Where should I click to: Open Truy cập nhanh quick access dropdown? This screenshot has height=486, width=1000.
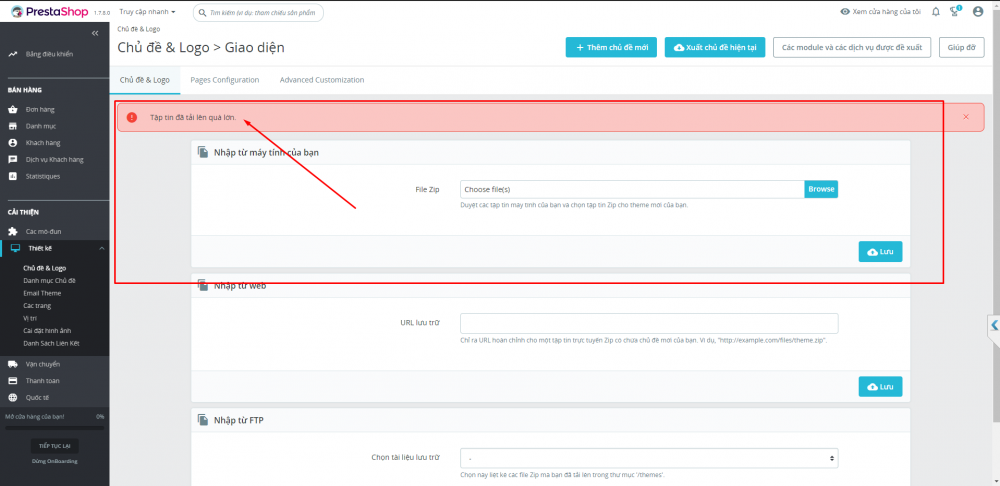coord(147,11)
